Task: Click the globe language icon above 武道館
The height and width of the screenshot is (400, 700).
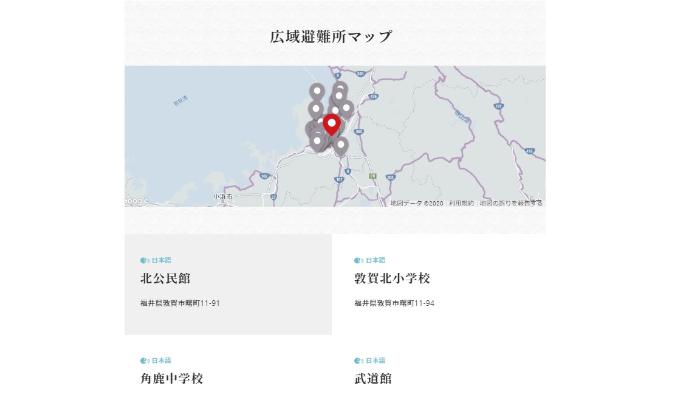Action: 358,361
